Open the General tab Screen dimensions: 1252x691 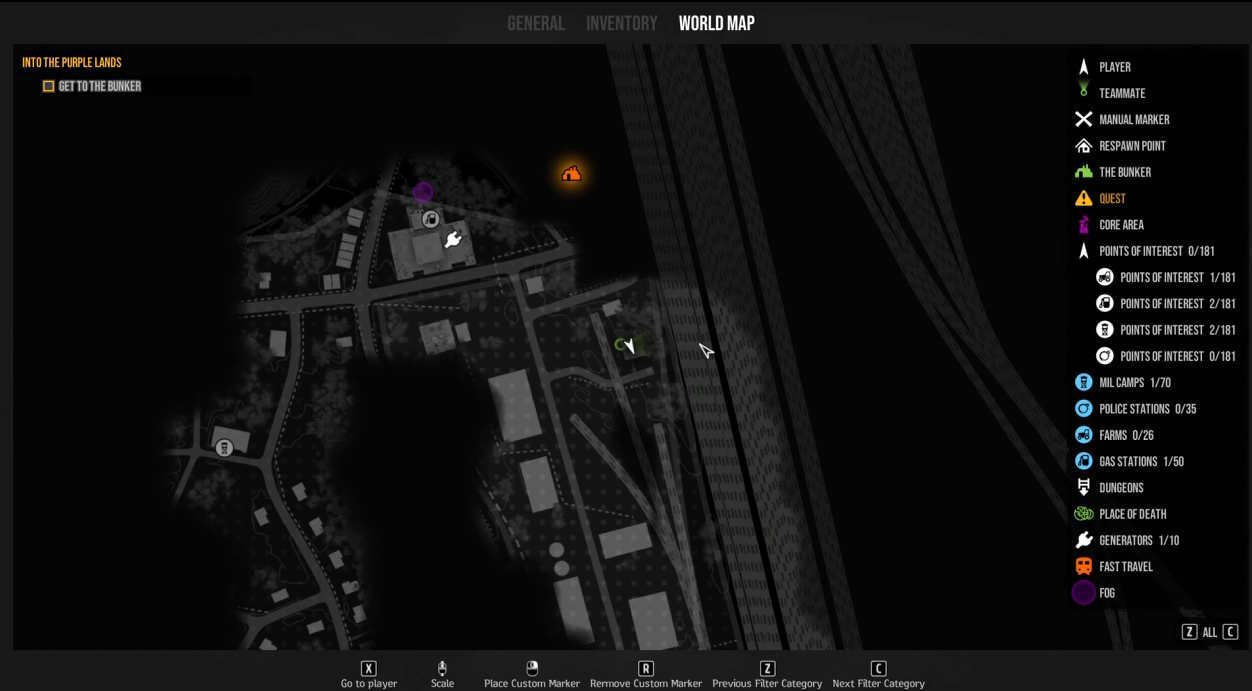[x=536, y=23]
